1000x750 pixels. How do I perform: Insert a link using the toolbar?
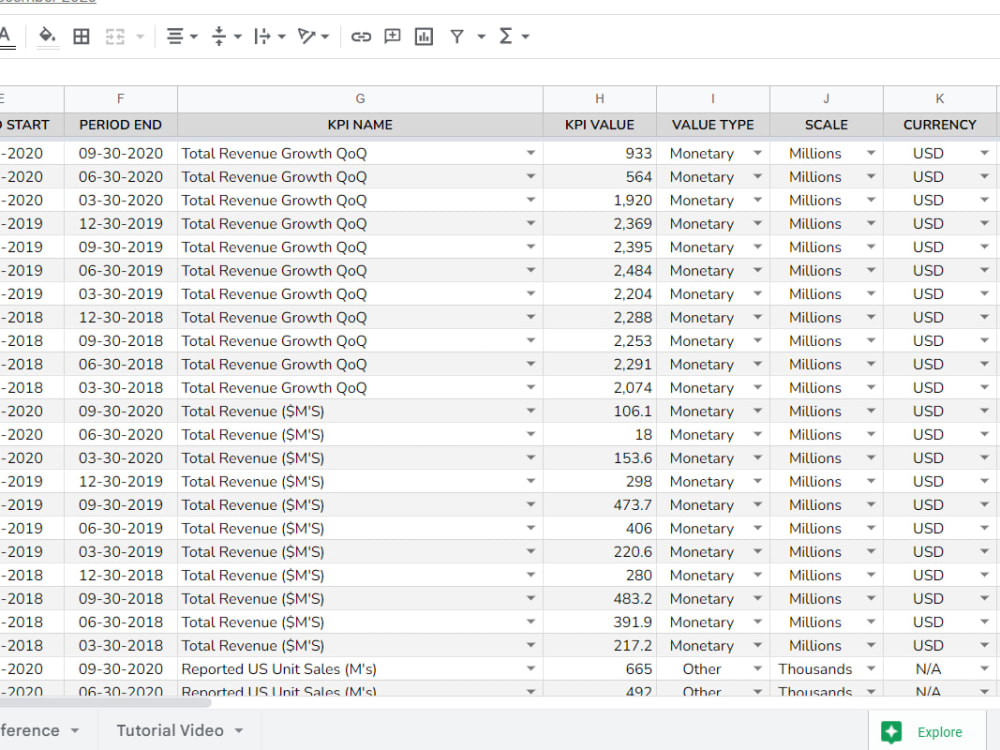coord(361,36)
